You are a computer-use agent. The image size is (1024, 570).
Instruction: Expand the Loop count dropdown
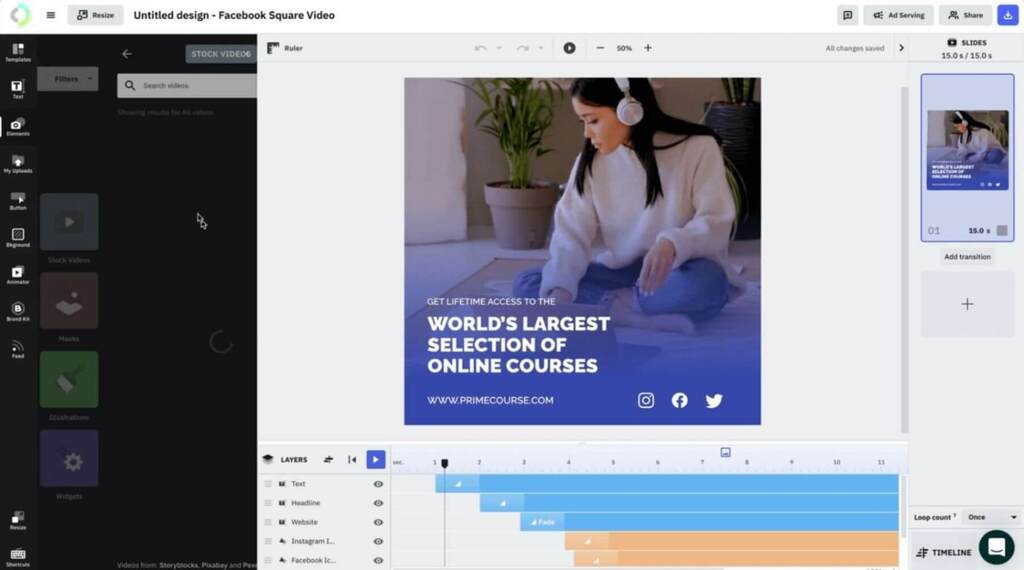coord(991,517)
